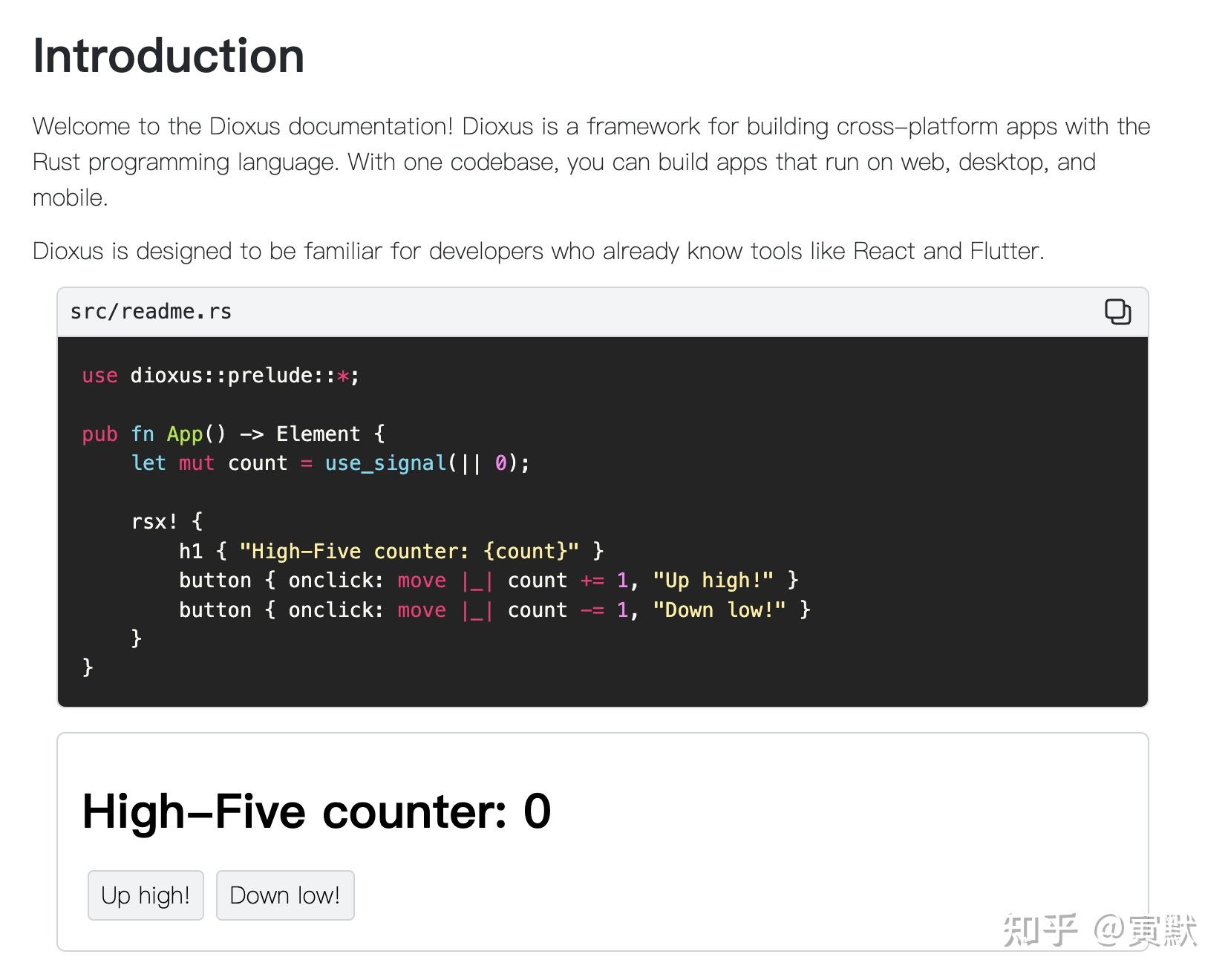
Task: Click the "pub fn App()" code line
Action: point(233,434)
